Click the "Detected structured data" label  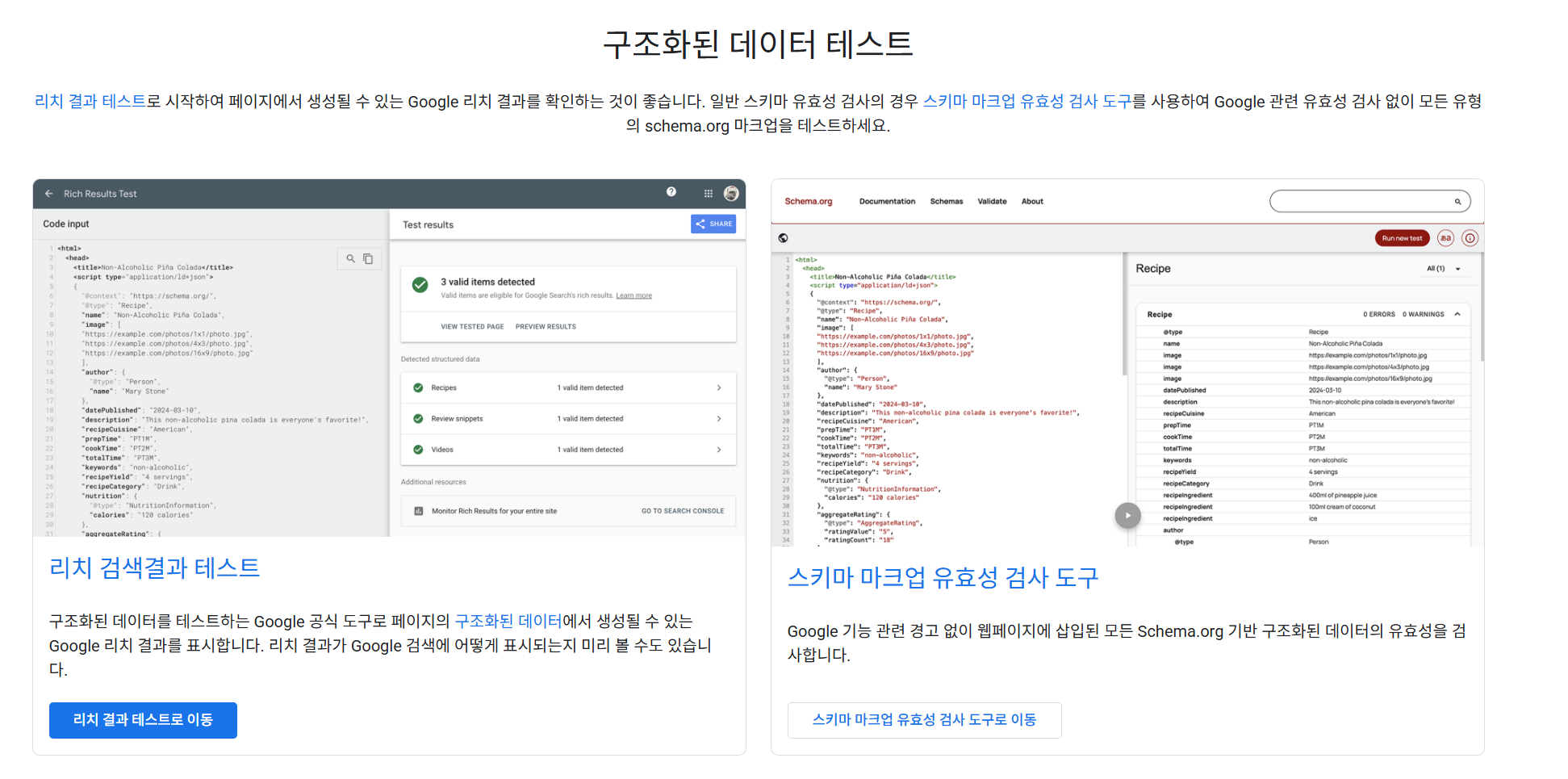pos(440,359)
